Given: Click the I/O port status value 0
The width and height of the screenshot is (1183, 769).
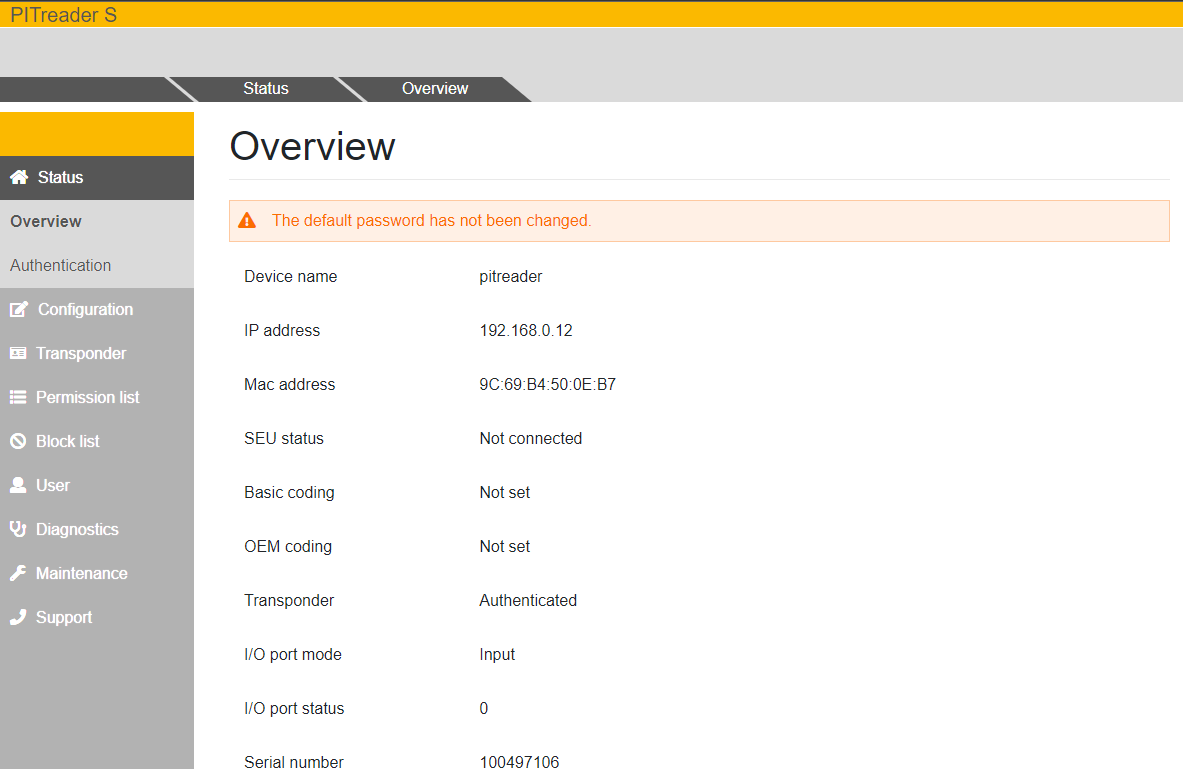Looking at the screenshot, I should [484, 708].
